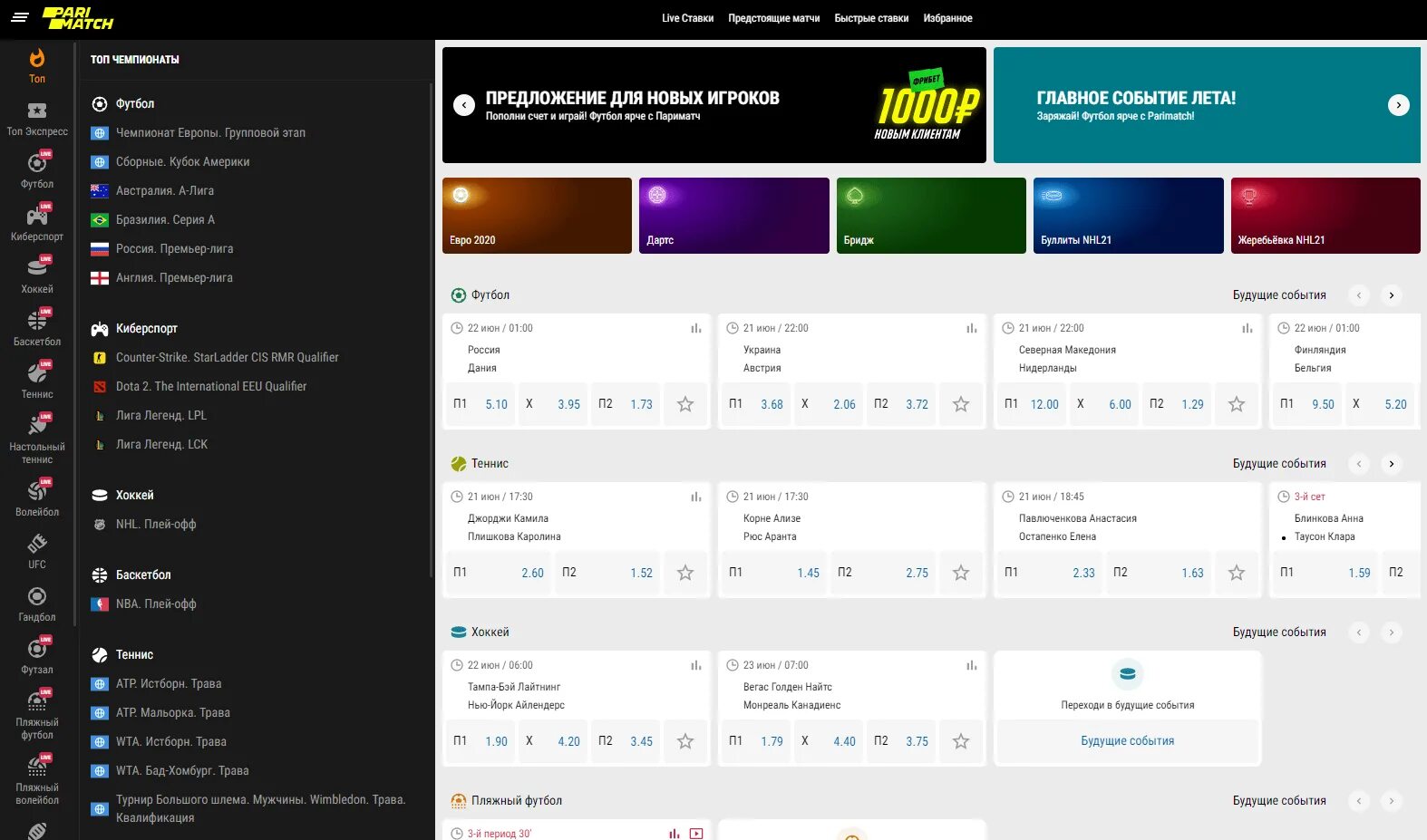The width and height of the screenshot is (1427, 840).
Task: Open Настольный теннис icon in sidebar
Action: [x=37, y=426]
